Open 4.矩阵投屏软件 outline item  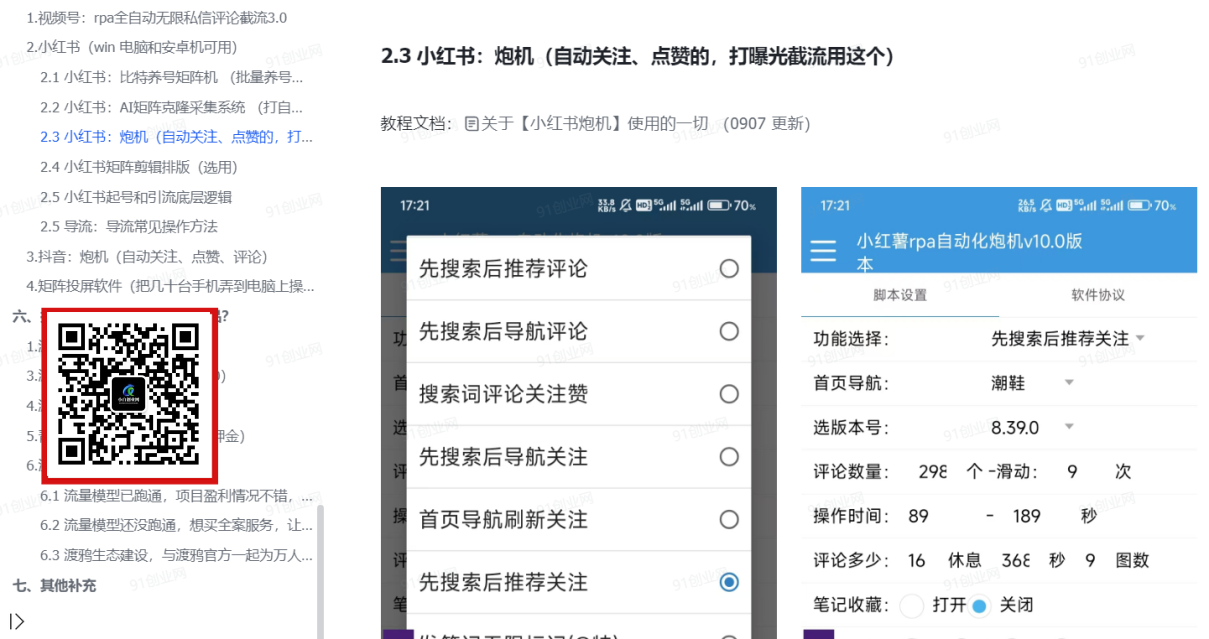[x=171, y=287]
